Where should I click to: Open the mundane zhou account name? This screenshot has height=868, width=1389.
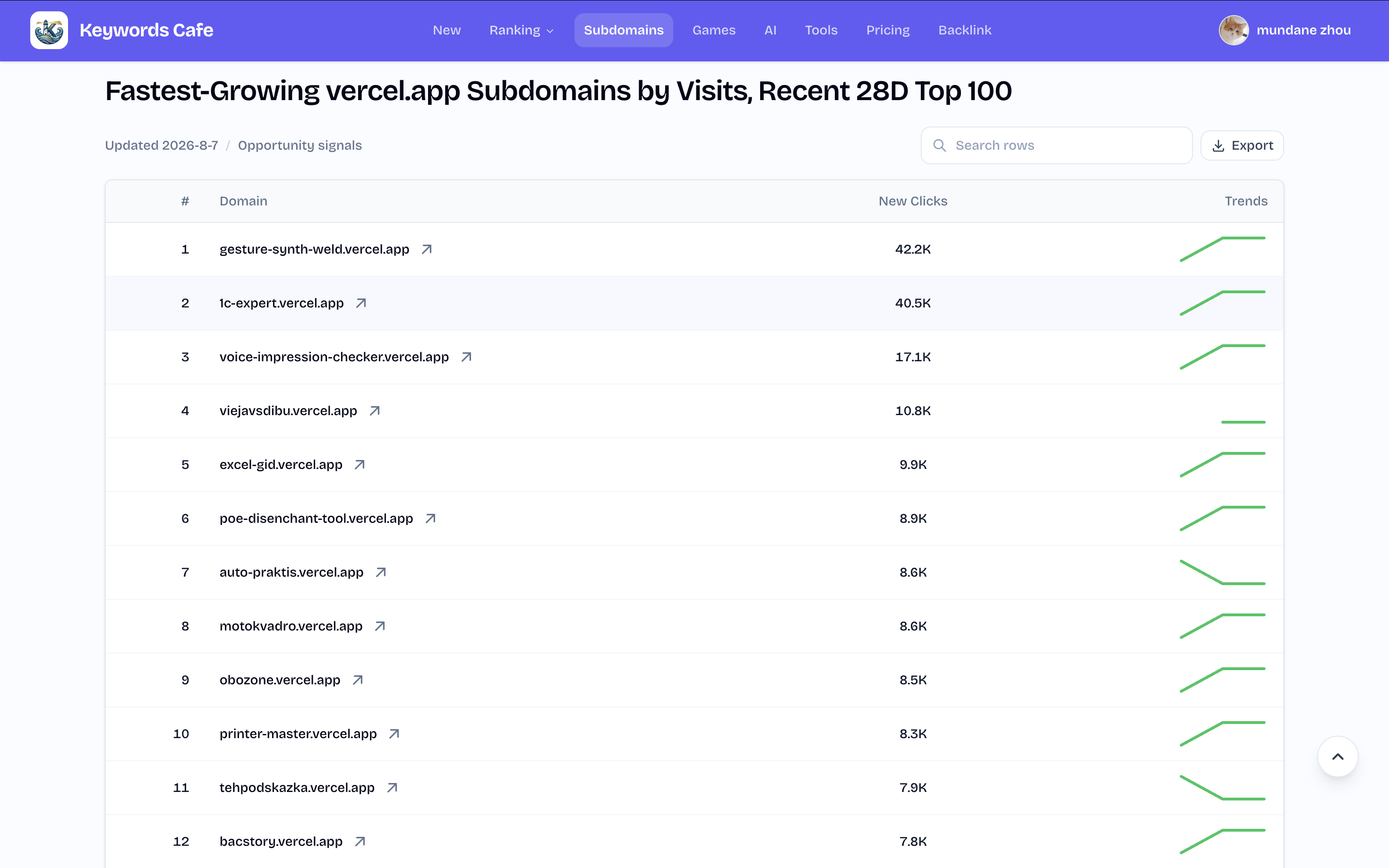[1303, 30]
